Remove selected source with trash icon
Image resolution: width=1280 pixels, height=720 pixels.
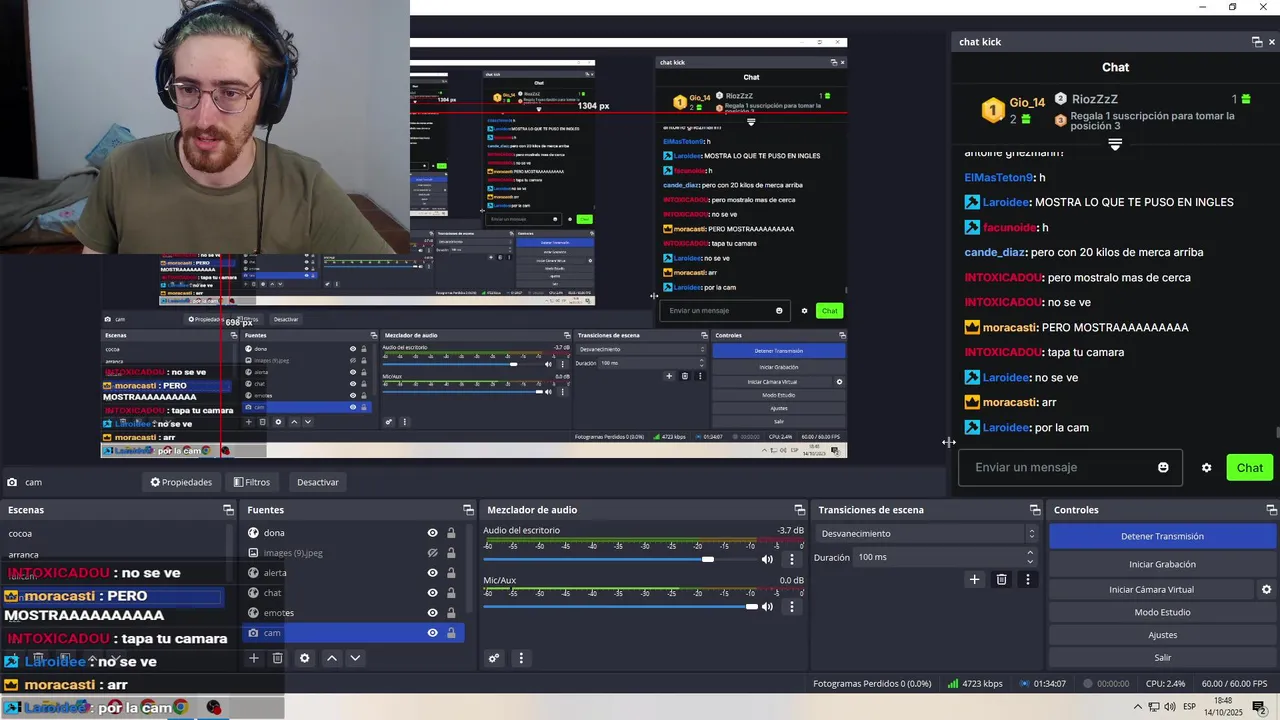[278, 658]
